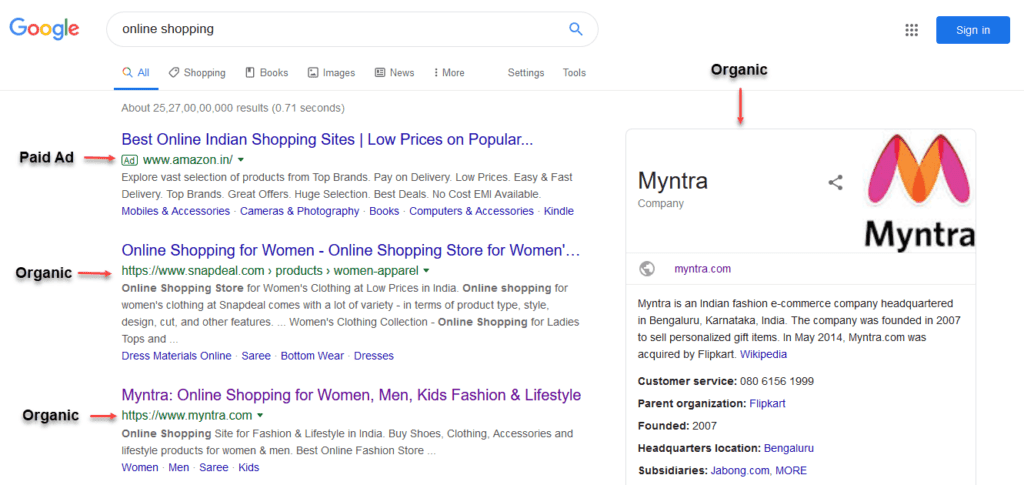Select the All tab

(136, 73)
